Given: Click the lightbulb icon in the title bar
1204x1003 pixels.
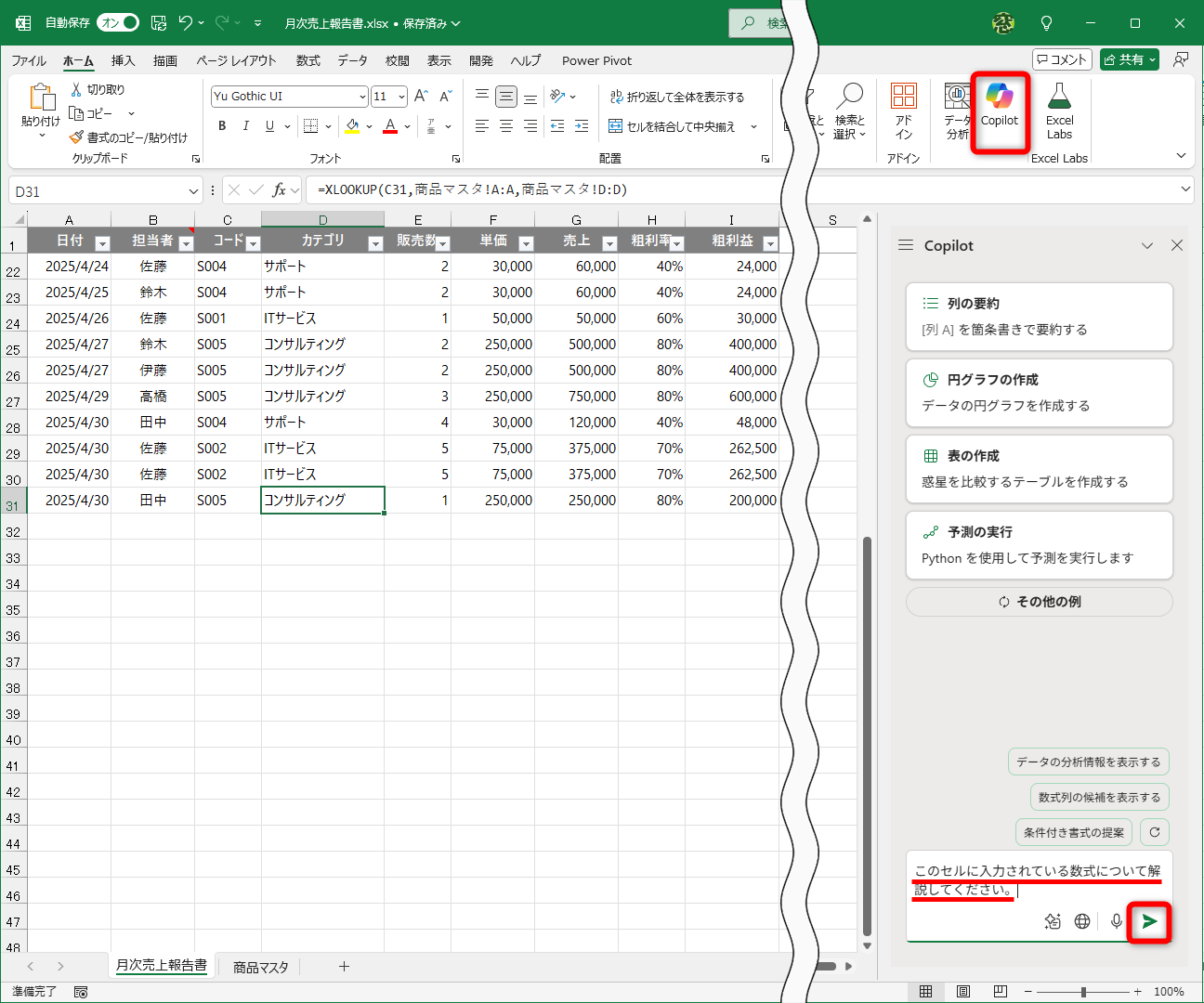Looking at the screenshot, I should pyautogui.click(x=1047, y=23).
